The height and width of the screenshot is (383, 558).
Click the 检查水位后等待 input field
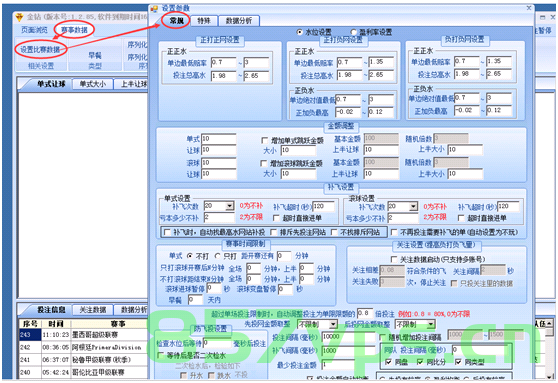217,343
